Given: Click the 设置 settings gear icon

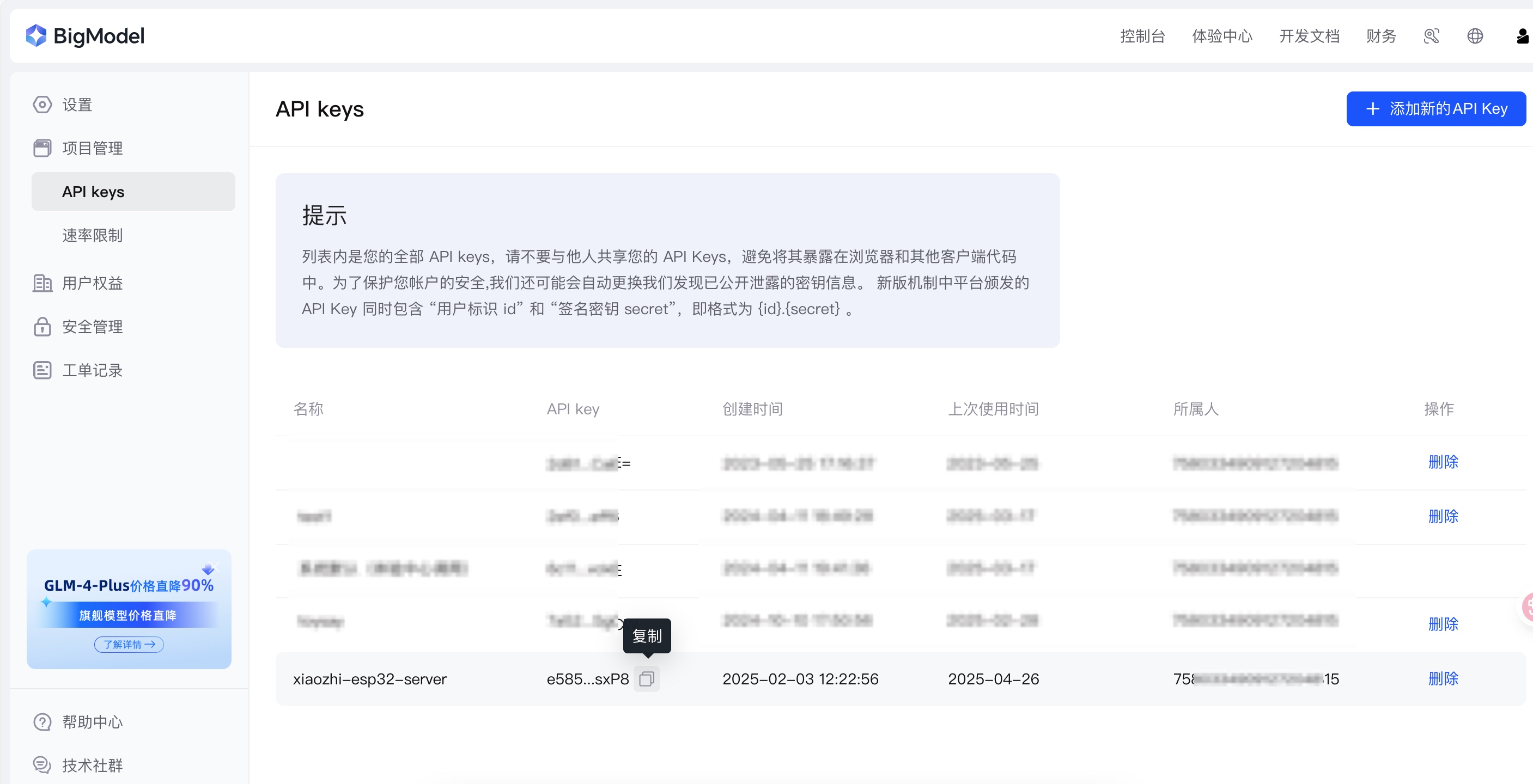Looking at the screenshot, I should pyautogui.click(x=42, y=105).
